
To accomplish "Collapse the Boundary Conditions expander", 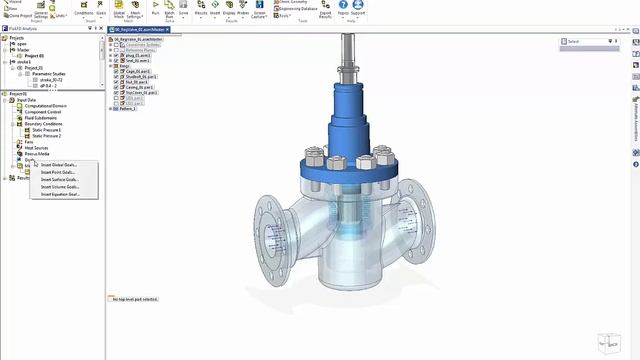I will click(x=13, y=124).
